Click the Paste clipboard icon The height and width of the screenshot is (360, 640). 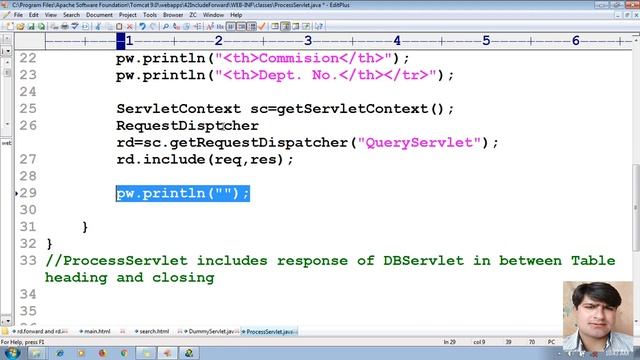[119, 27]
